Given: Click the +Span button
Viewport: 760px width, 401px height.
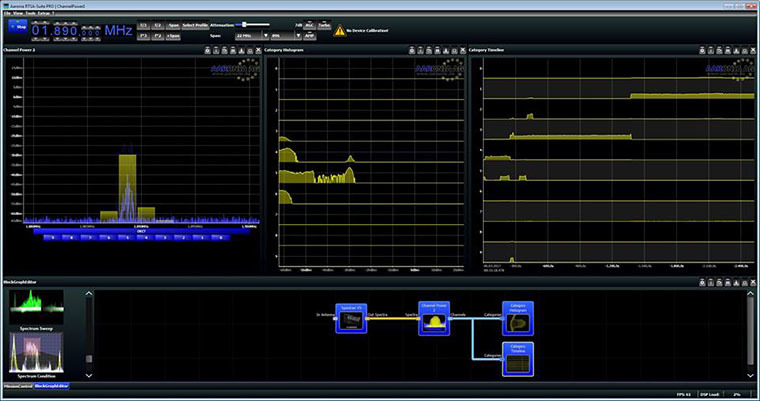Looking at the screenshot, I should [173, 36].
